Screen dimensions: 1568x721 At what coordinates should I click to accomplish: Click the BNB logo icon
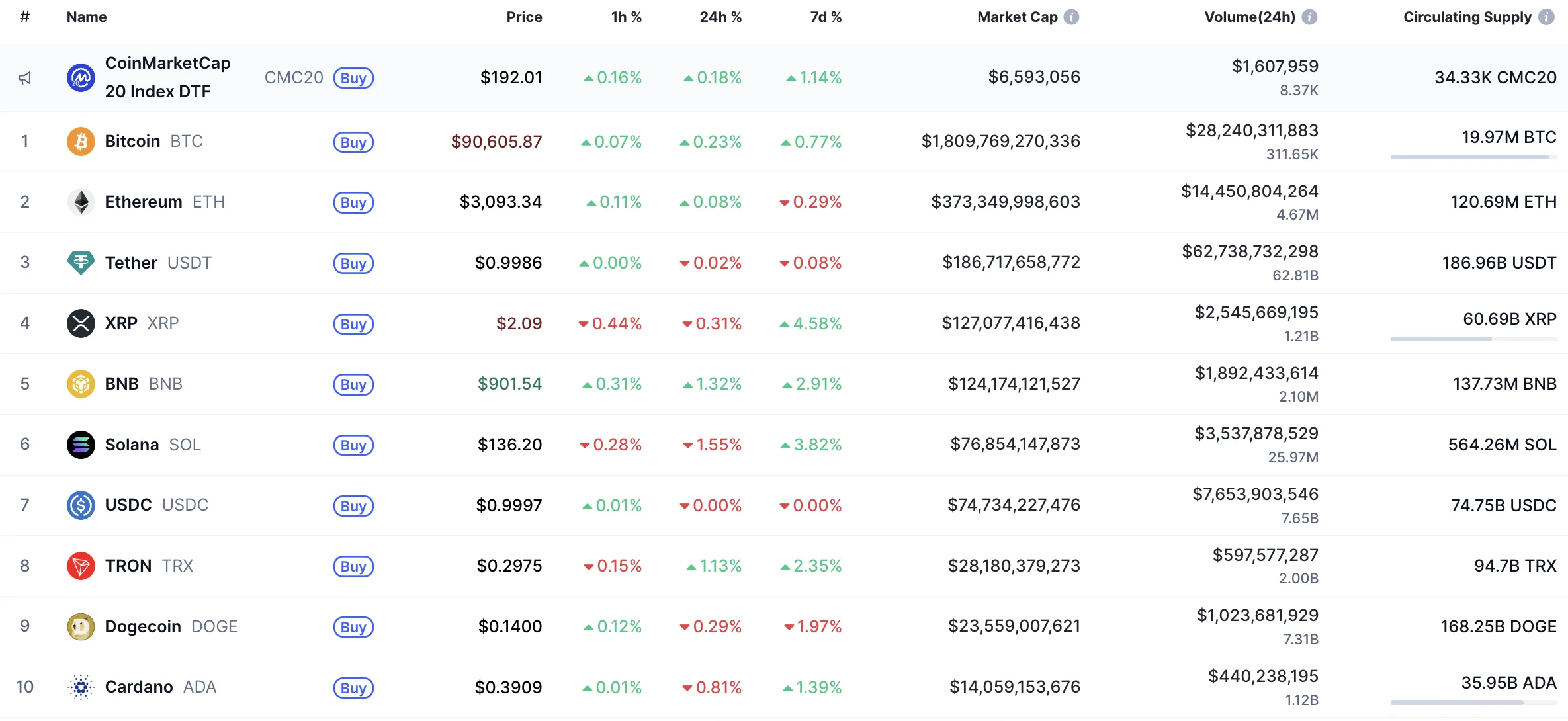(x=80, y=384)
